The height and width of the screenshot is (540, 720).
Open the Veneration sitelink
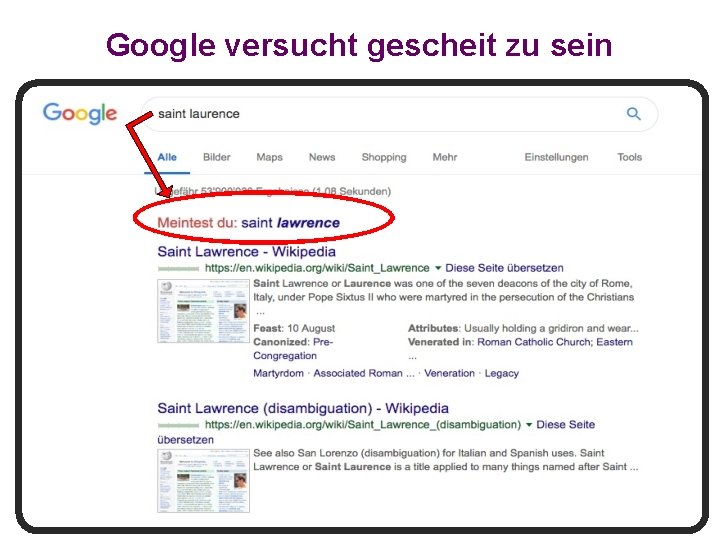coord(450,373)
